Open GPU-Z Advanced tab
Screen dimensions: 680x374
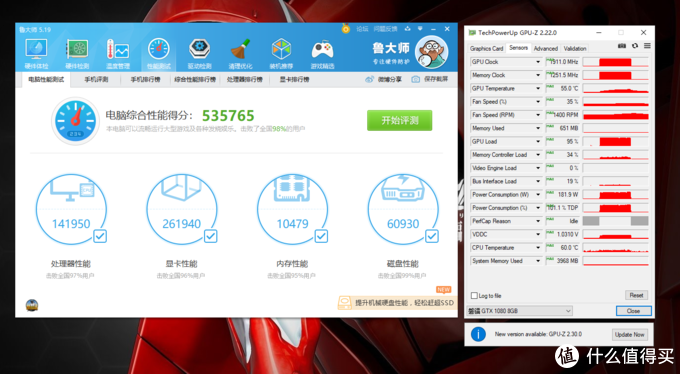click(546, 49)
